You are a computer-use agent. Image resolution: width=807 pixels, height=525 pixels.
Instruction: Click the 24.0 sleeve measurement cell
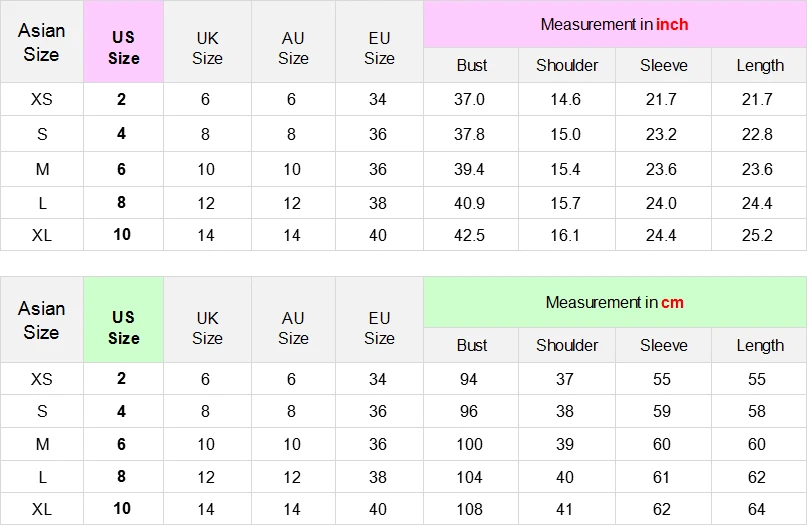point(662,204)
